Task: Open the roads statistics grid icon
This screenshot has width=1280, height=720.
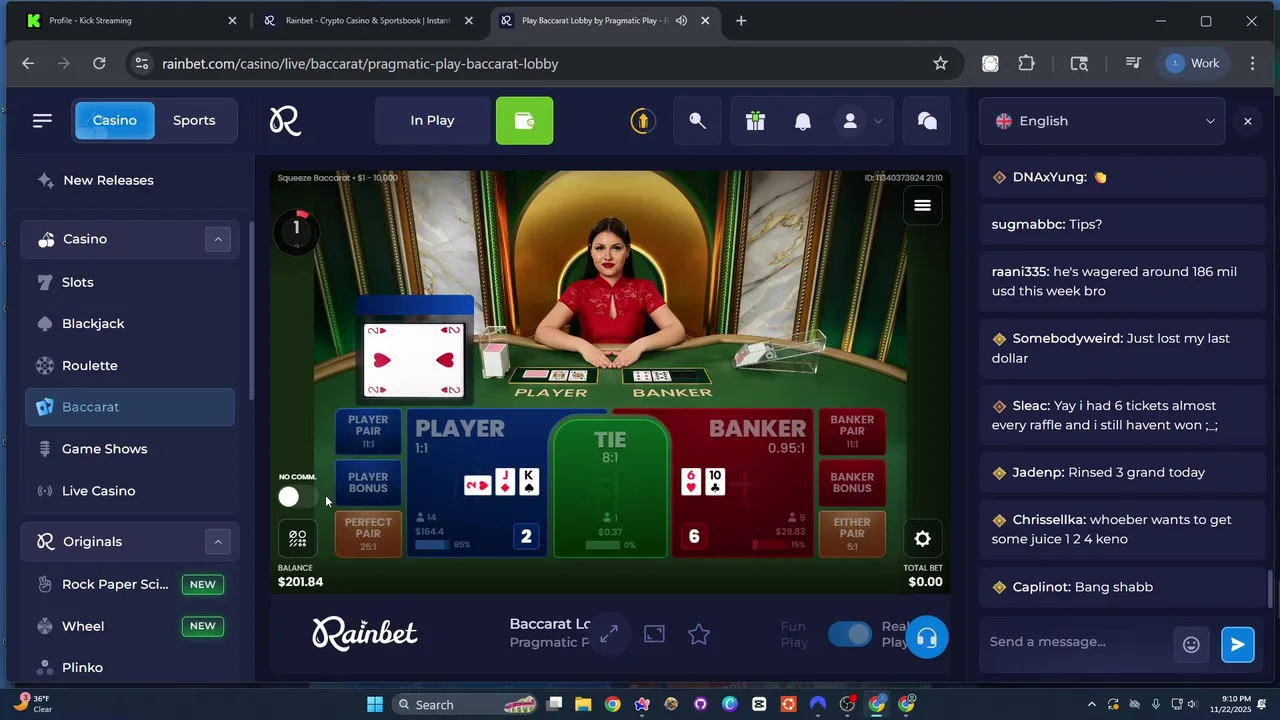Action: tap(297, 539)
